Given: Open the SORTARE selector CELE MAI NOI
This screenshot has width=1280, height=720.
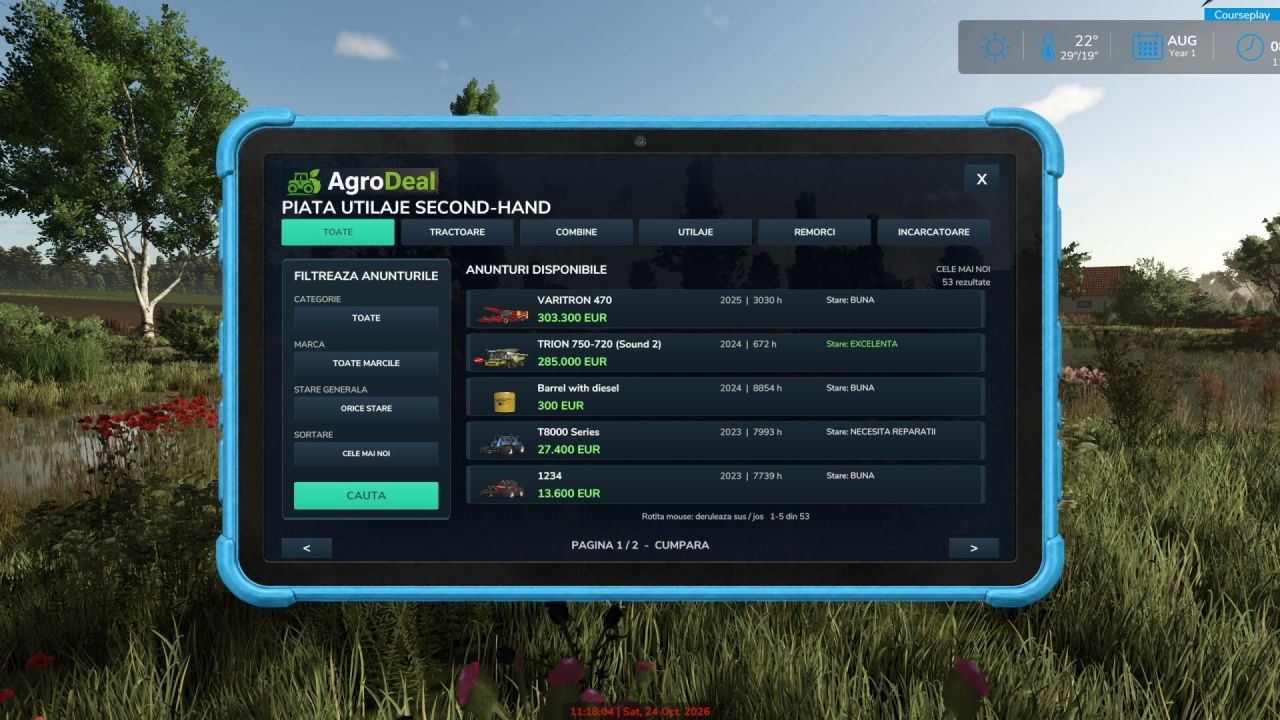Looking at the screenshot, I should (x=366, y=453).
